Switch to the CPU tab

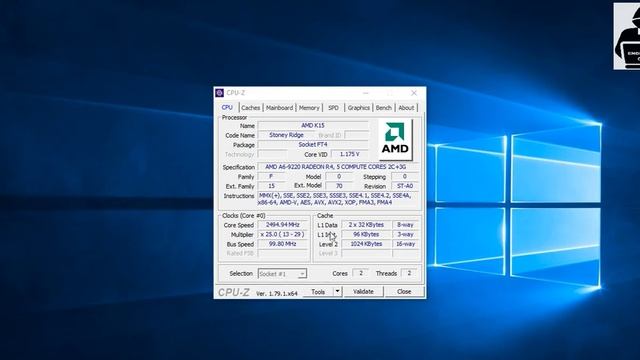click(227, 107)
